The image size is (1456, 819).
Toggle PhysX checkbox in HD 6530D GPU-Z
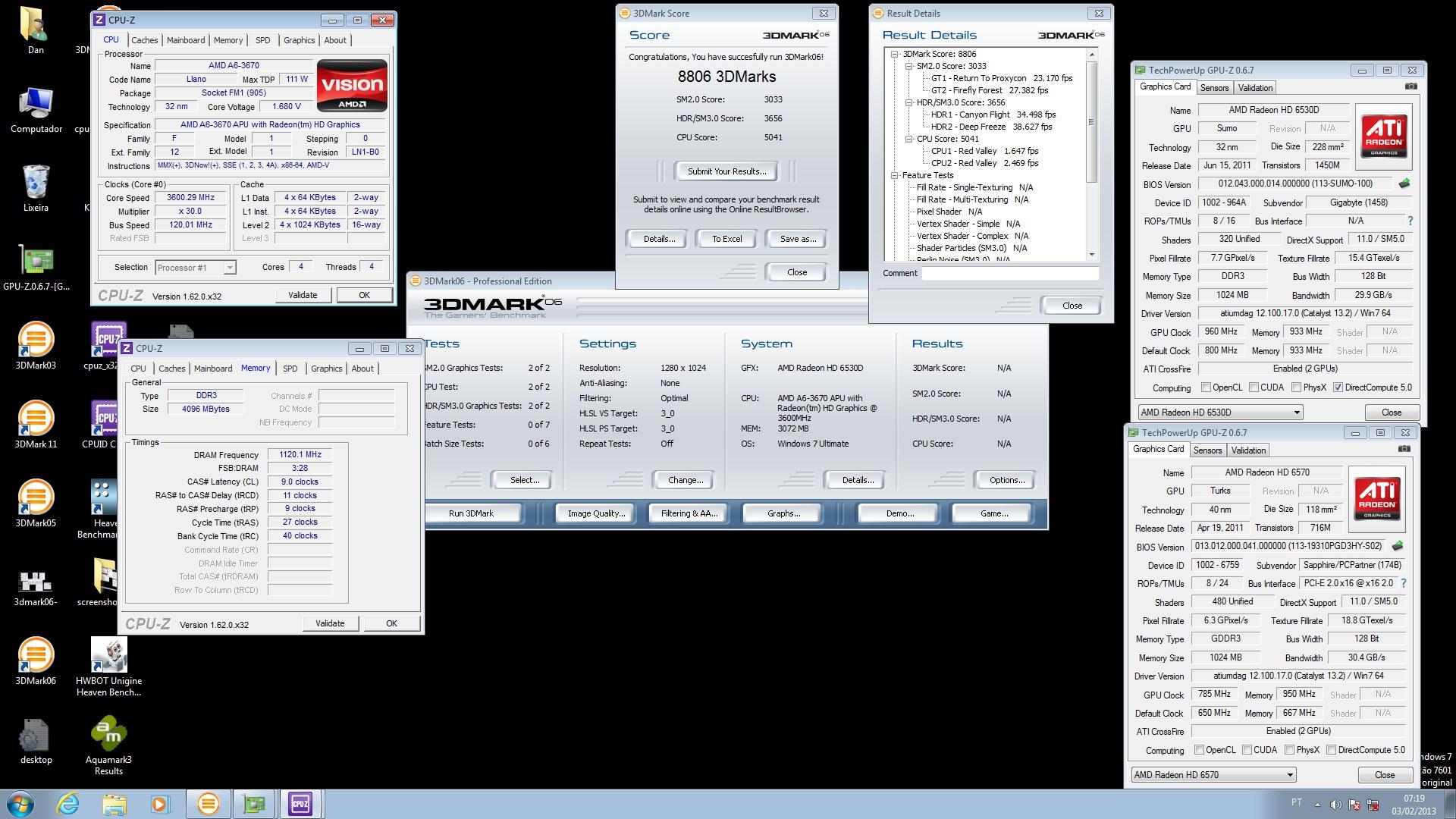coord(1296,388)
